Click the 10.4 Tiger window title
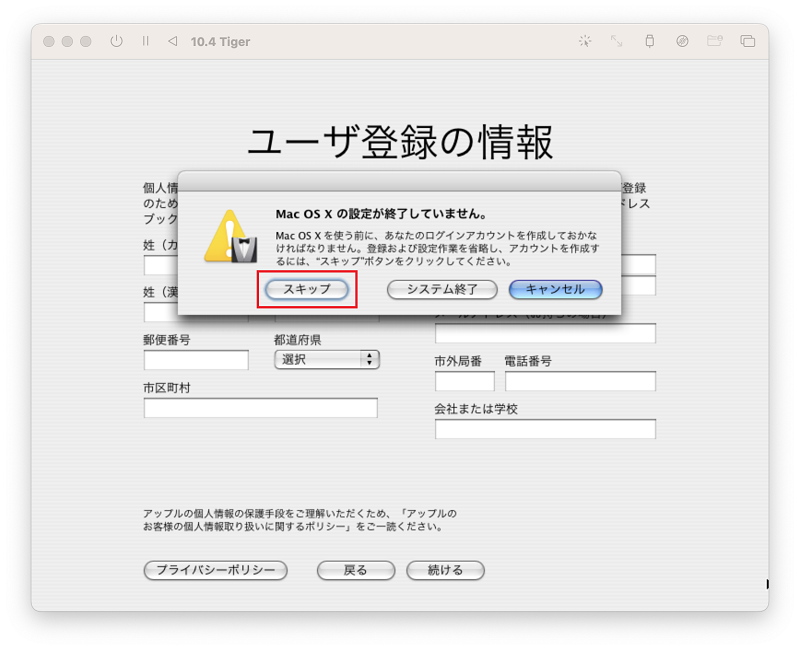 pos(220,41)
